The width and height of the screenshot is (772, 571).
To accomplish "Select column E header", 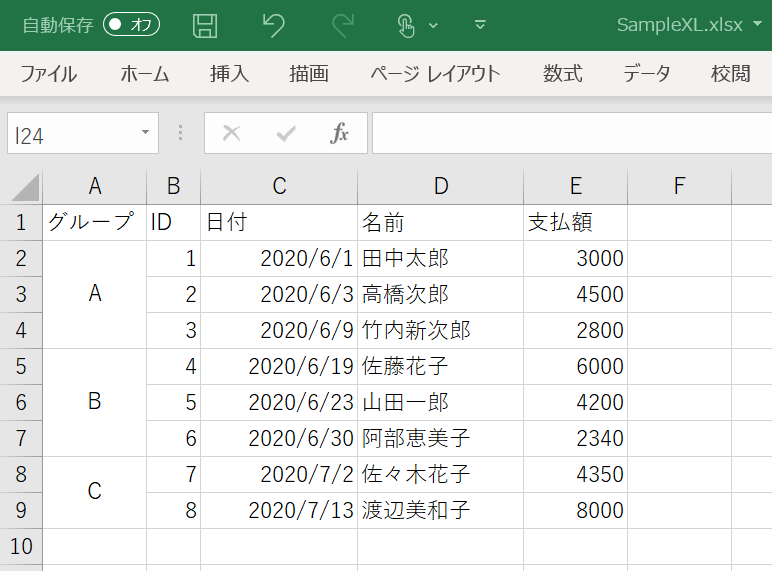I will click(575, 187).
